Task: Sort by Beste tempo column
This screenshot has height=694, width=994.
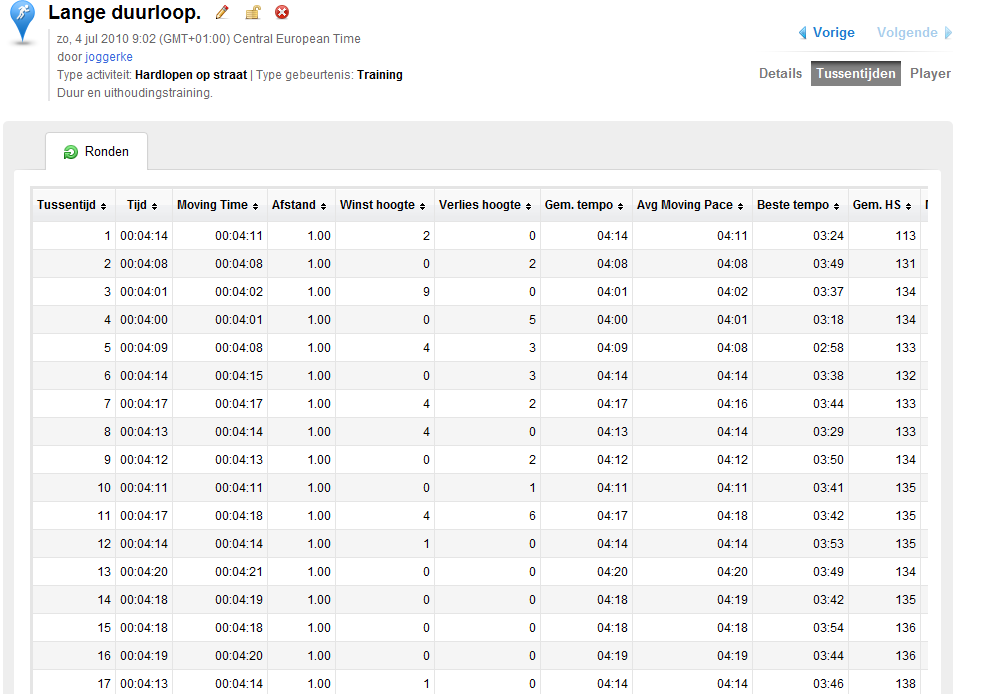Action: [798, 205]
